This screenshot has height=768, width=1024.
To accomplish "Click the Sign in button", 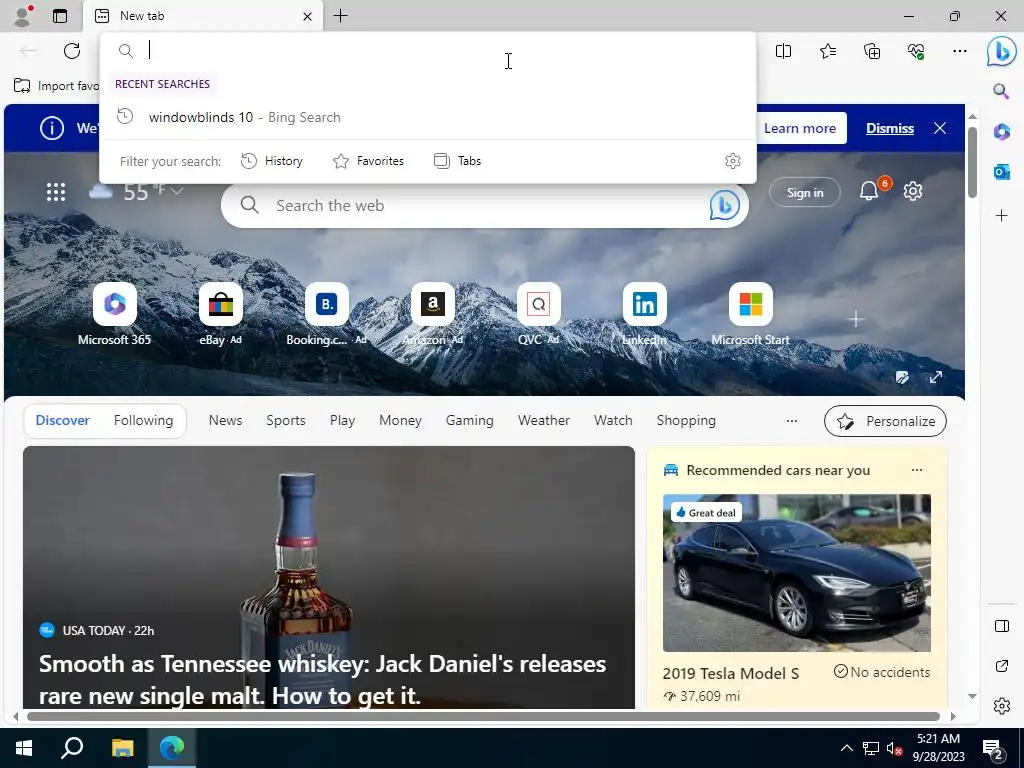I will click(x=805, y=192).
